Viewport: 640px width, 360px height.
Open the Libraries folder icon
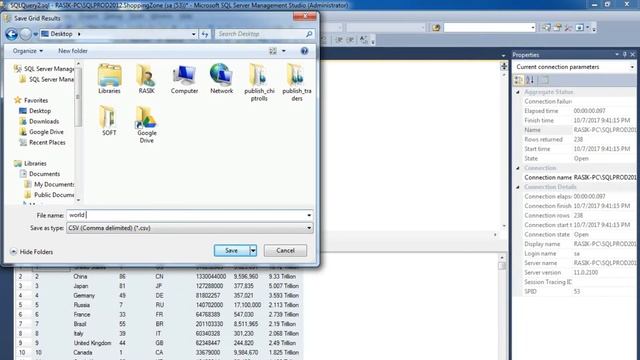(109, 79)
